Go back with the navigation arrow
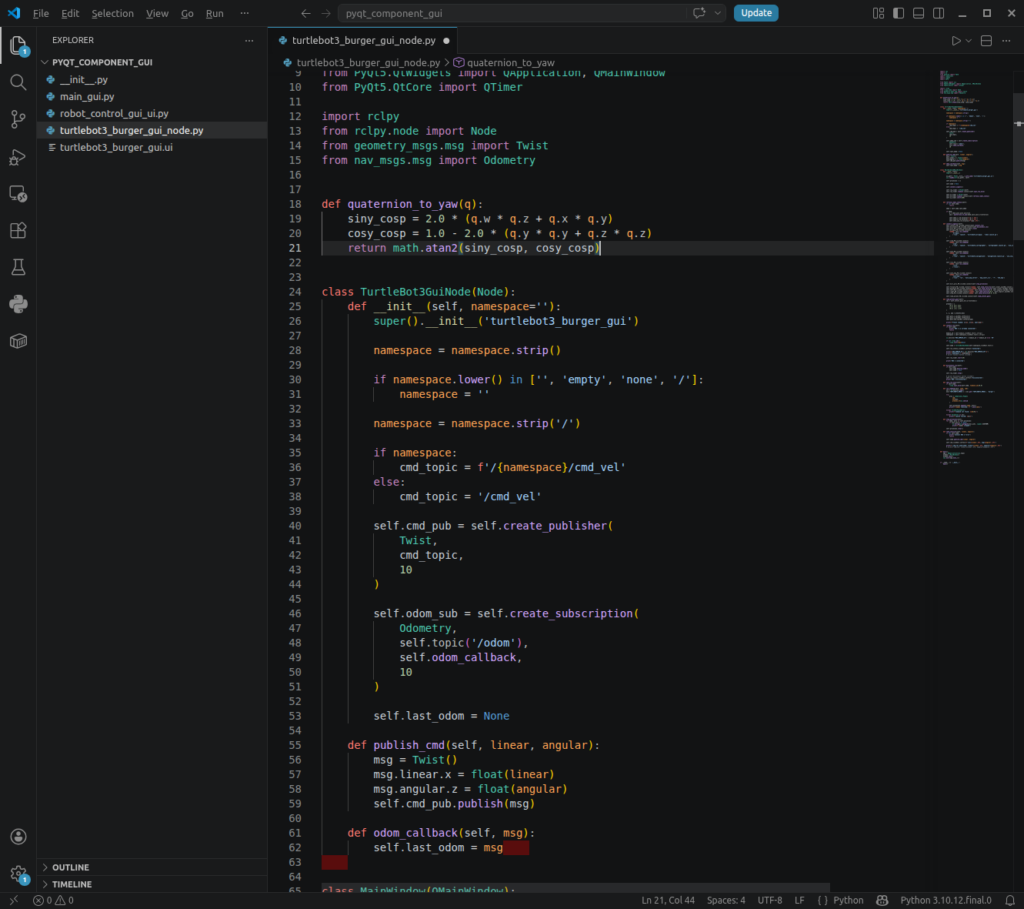The image size is (1024, 909). (x=306, y=13)
